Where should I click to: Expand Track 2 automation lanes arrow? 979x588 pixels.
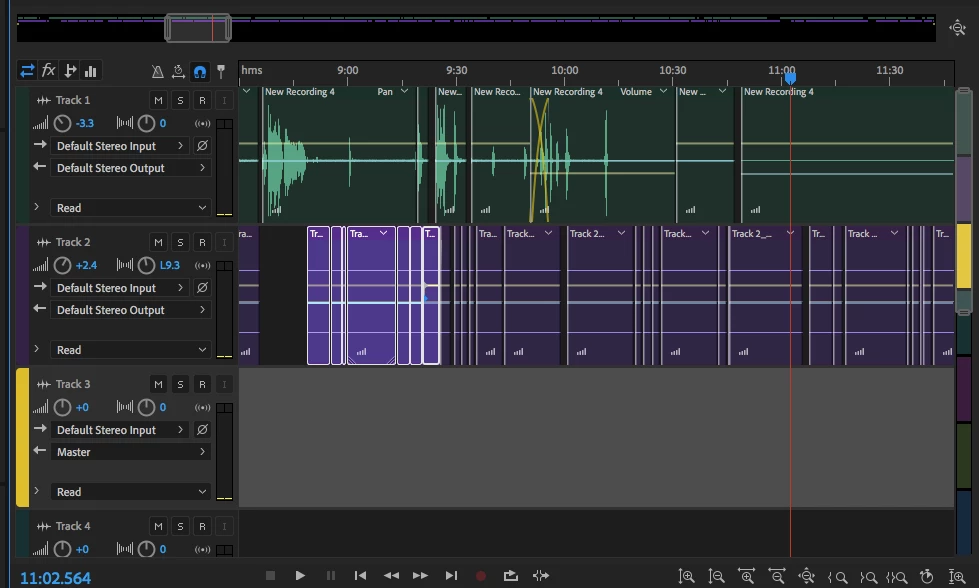36,348
